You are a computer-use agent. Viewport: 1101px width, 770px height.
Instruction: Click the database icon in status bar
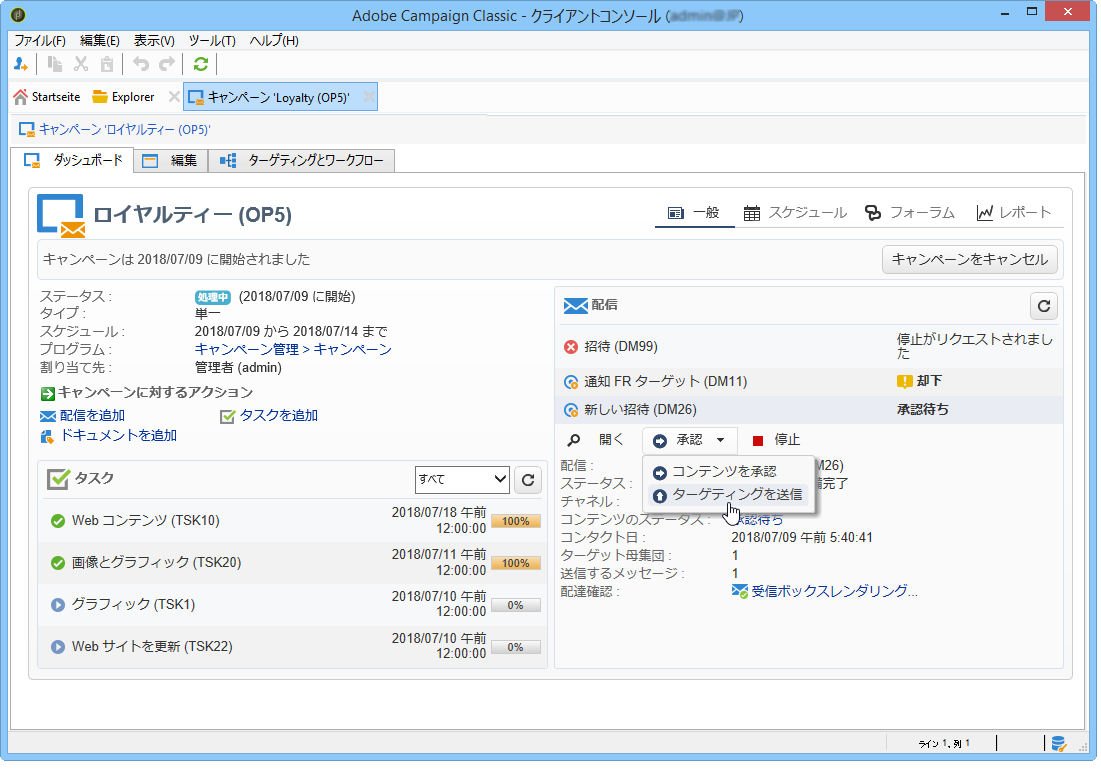(x=1059, y=744)
